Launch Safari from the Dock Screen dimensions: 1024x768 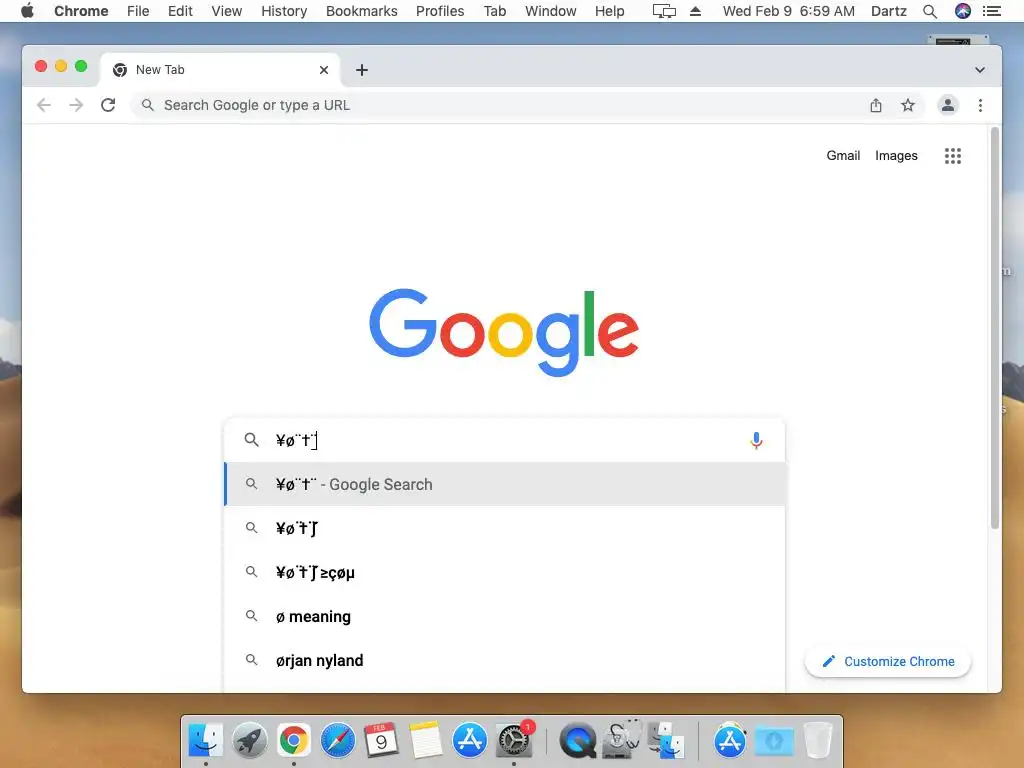338,741
